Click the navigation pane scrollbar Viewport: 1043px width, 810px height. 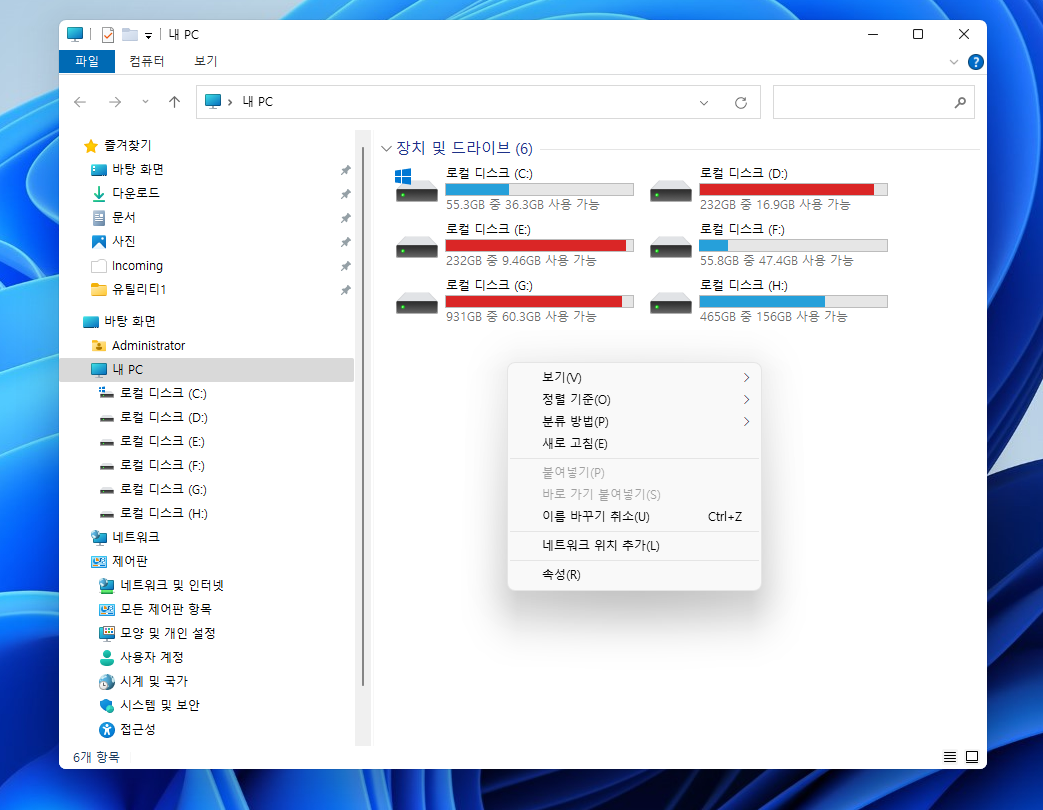click(363, 416)
